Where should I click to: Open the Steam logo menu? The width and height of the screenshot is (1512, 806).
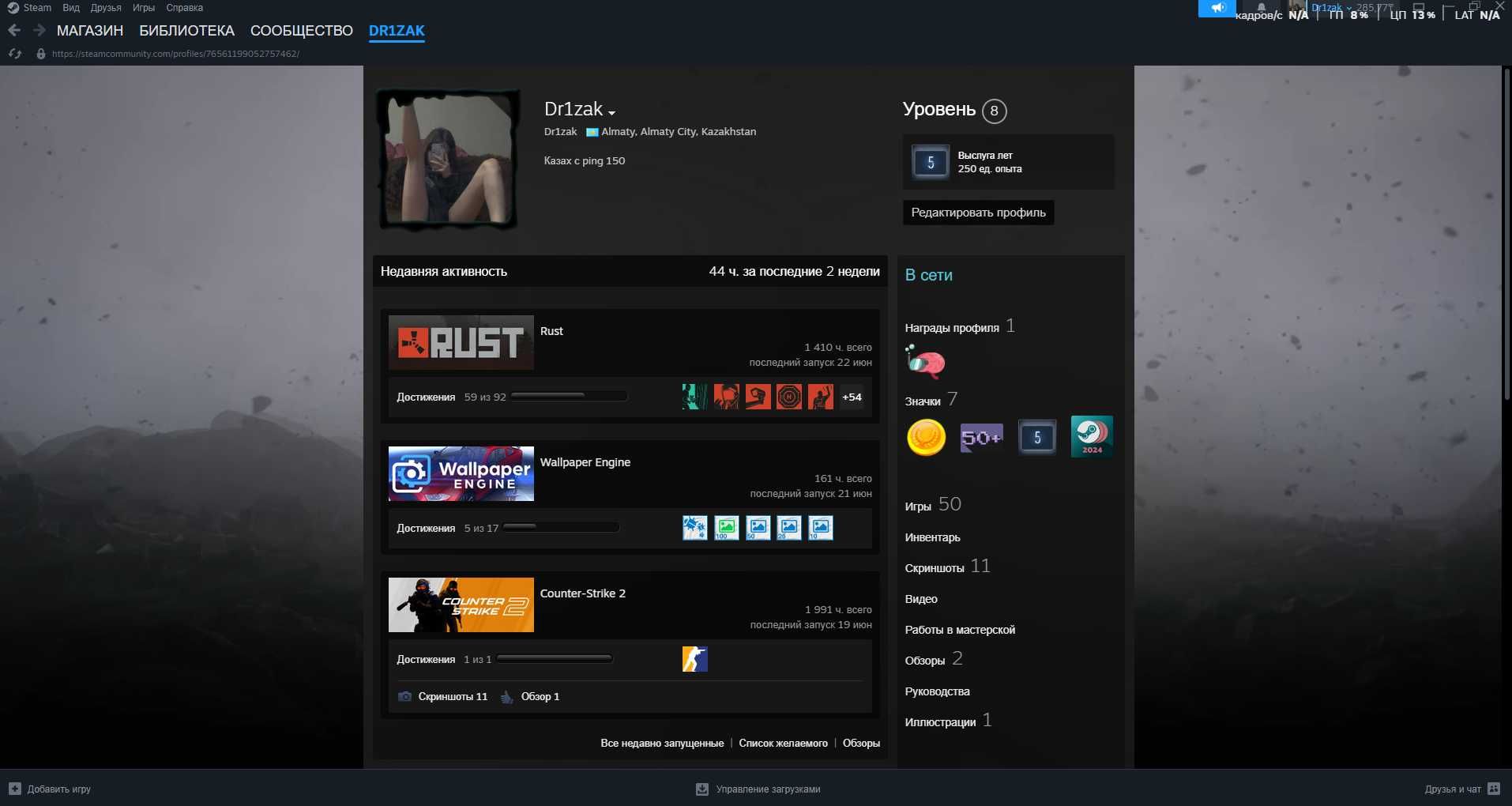pos(13,8)
